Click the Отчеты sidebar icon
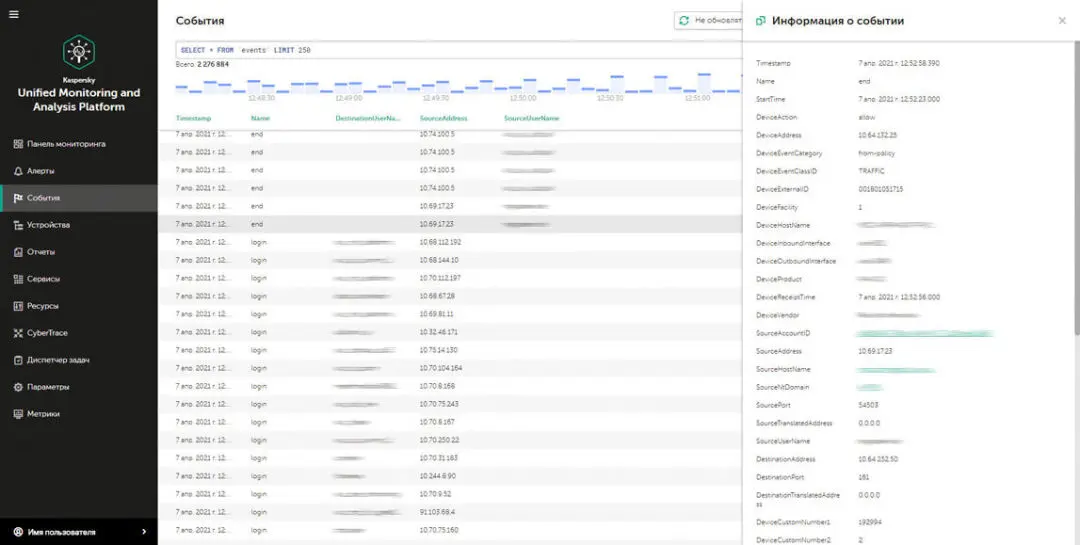The width and height of the screenshot is (1080, 545). 19,251
